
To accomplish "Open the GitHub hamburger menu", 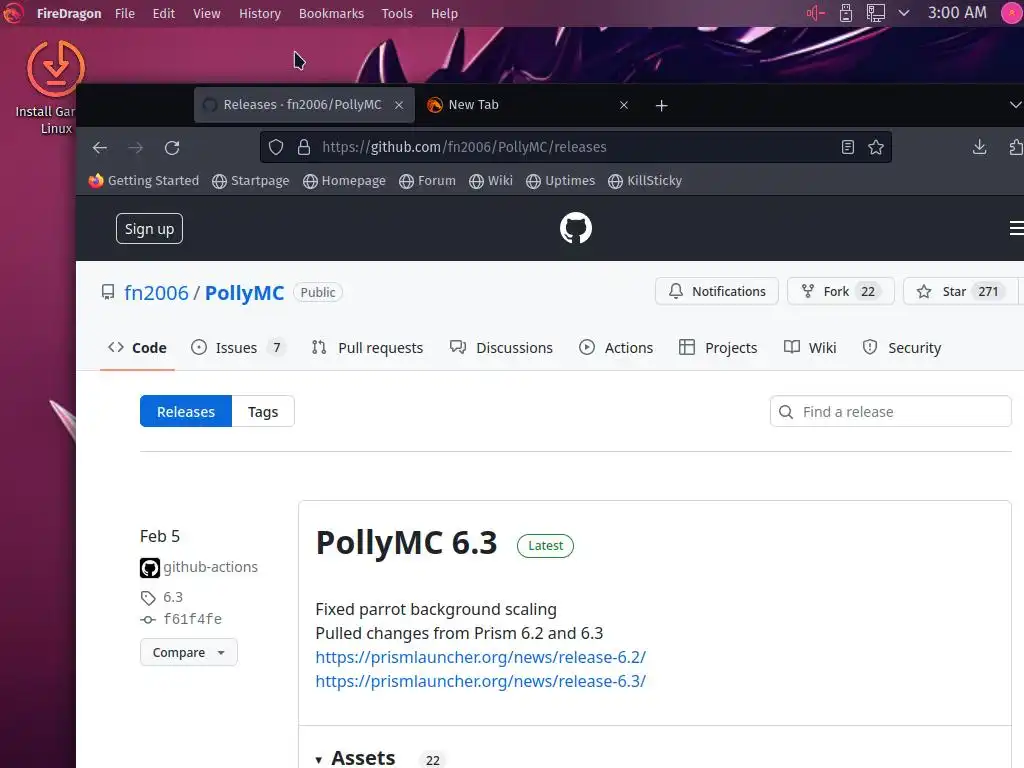I will tap(1016, 229).
